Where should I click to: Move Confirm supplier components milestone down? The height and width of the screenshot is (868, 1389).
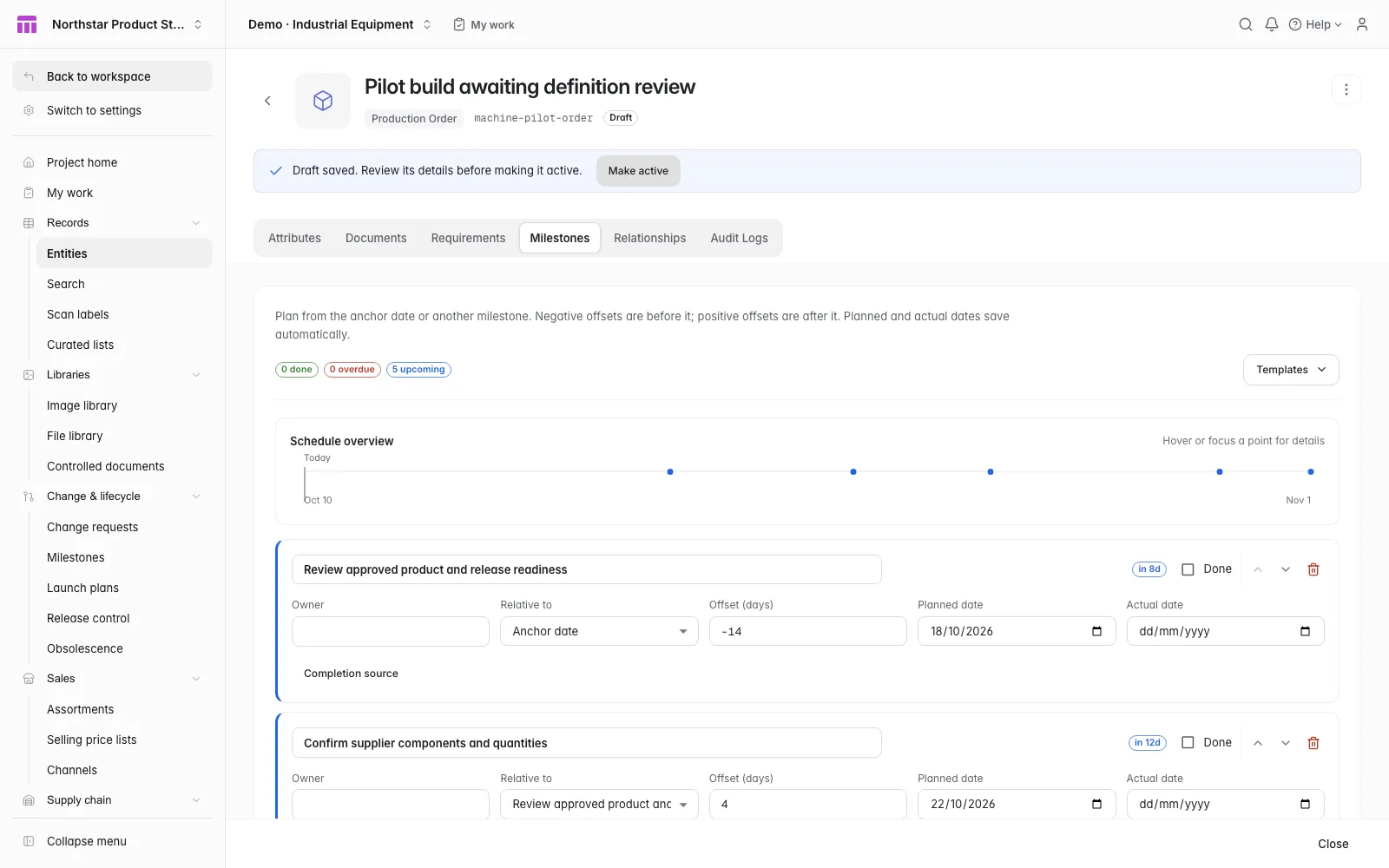click(x=1286, y=743)
